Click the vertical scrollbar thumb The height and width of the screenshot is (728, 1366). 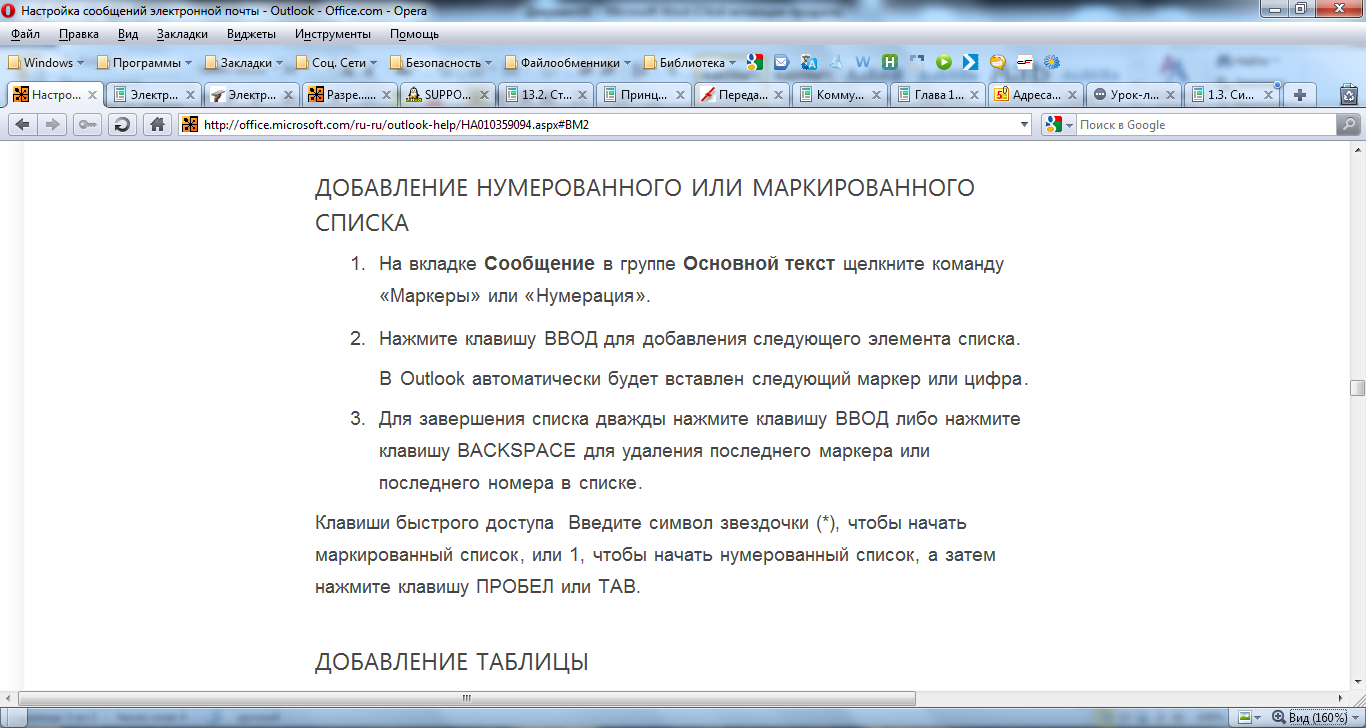point(1357,388)
